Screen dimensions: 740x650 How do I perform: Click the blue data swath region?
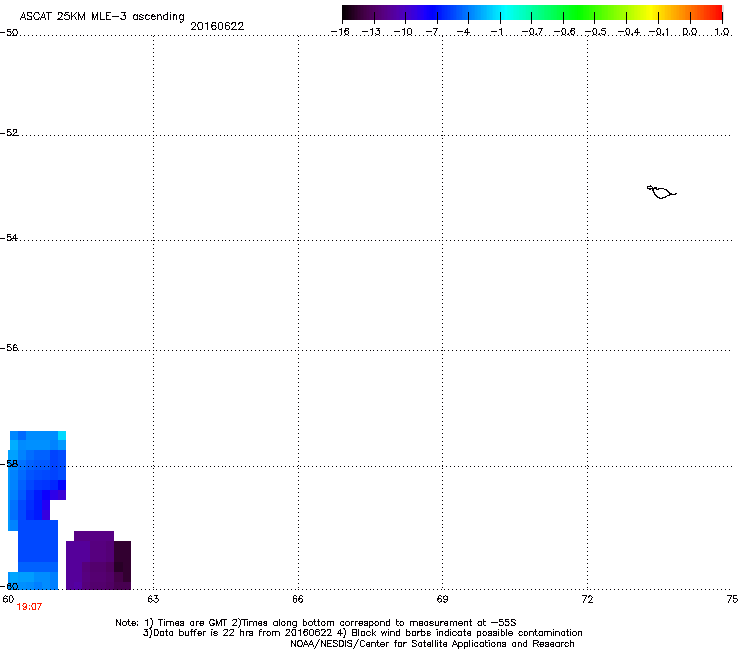pyautogui.click(x=37, y=510)
